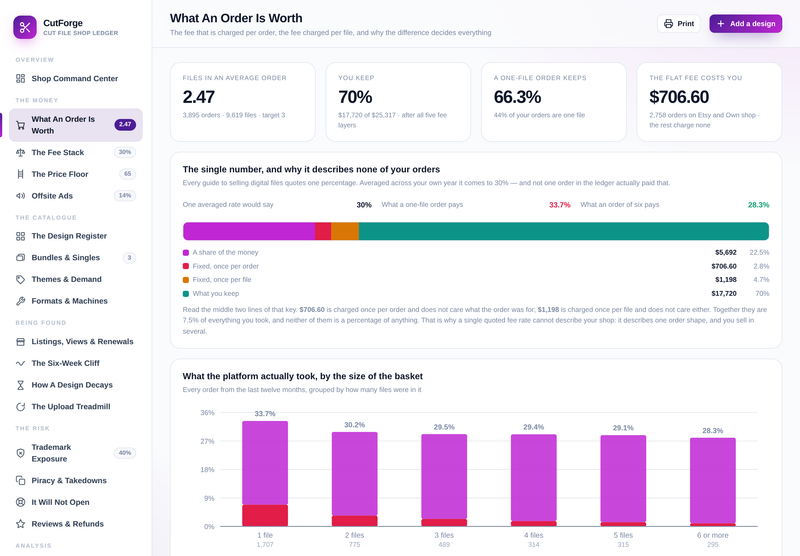Screen dimensions: 800x556
Task: Click the 1 file bar in the chart
Action: (x=265, y=473)
